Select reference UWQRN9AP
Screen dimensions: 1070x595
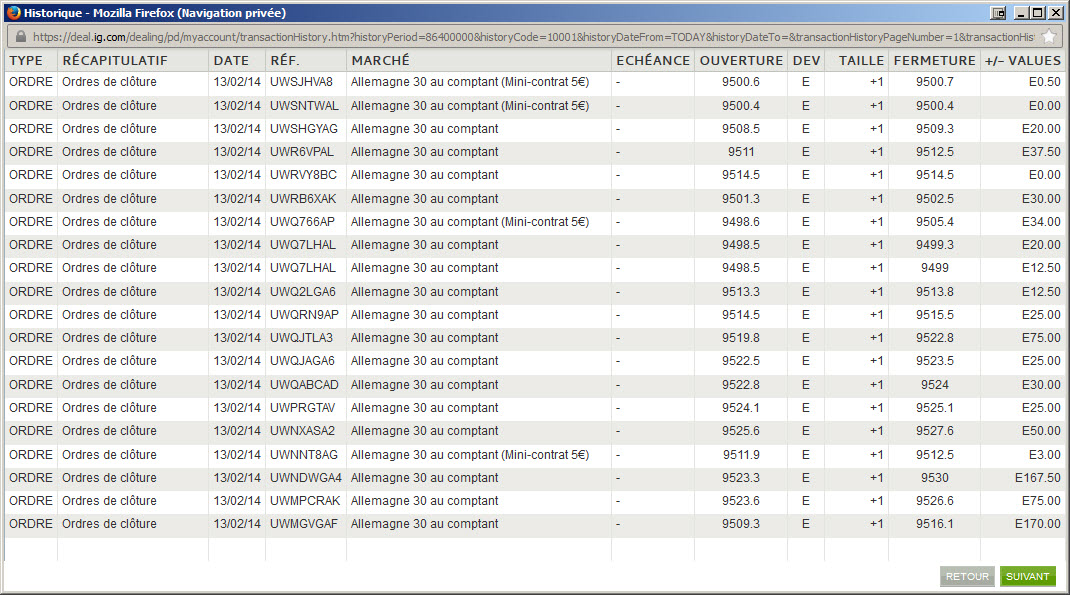click(x=304, y=315)
